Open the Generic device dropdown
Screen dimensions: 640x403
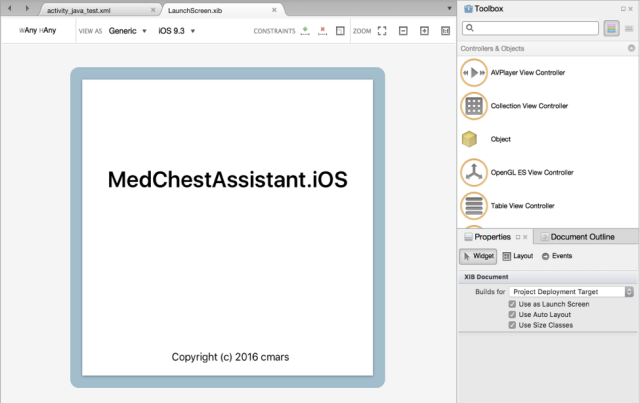[127, 31]
